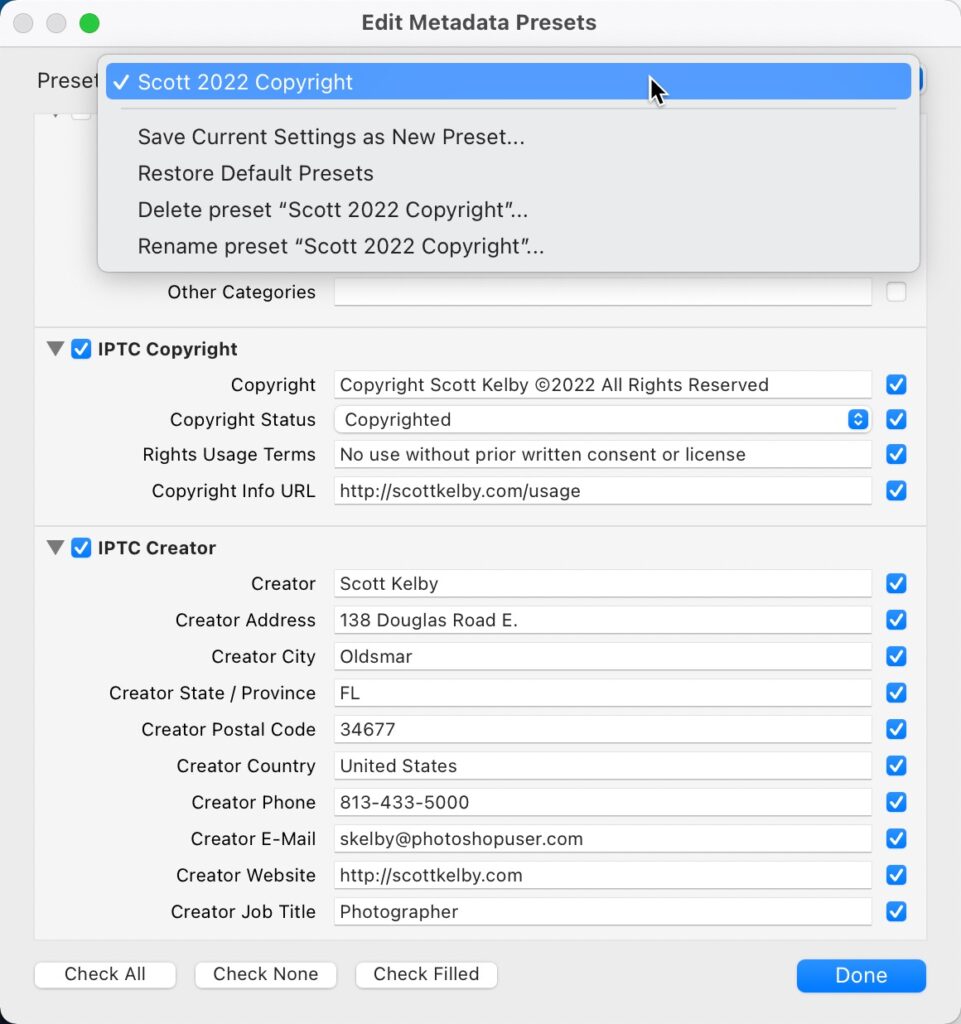
Task: Click the Other Categories input field
Action: pos(603,291)
